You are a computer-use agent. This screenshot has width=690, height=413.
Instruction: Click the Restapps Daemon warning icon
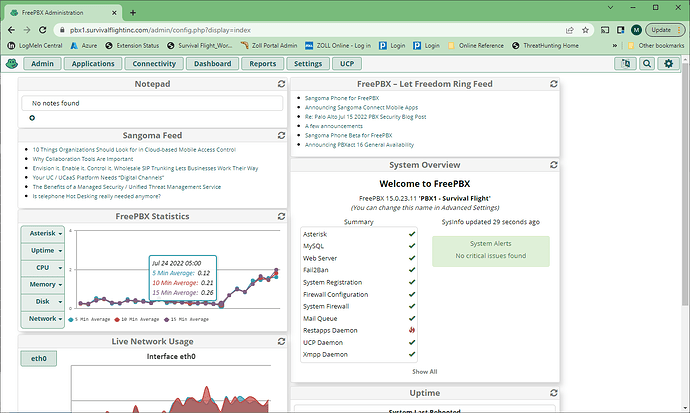pyautogui.click(x=412, y=330)
